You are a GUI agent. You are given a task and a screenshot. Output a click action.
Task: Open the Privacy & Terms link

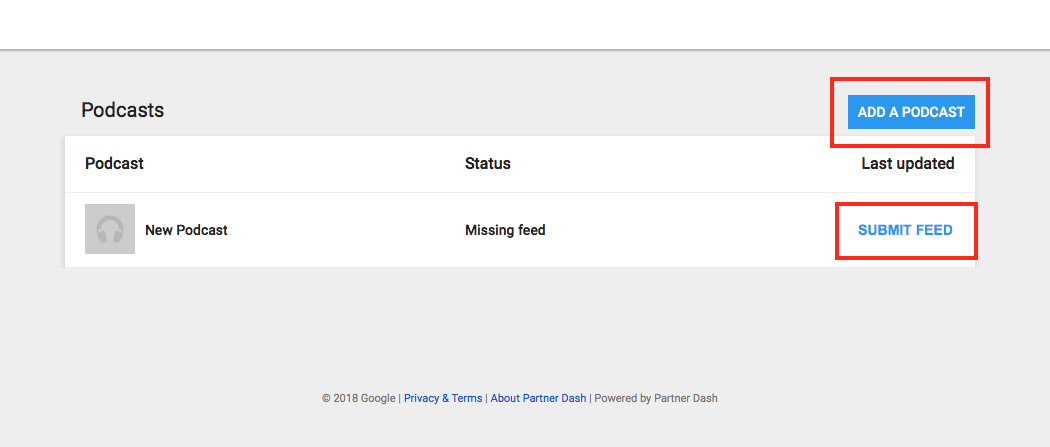tap(443, 398)
